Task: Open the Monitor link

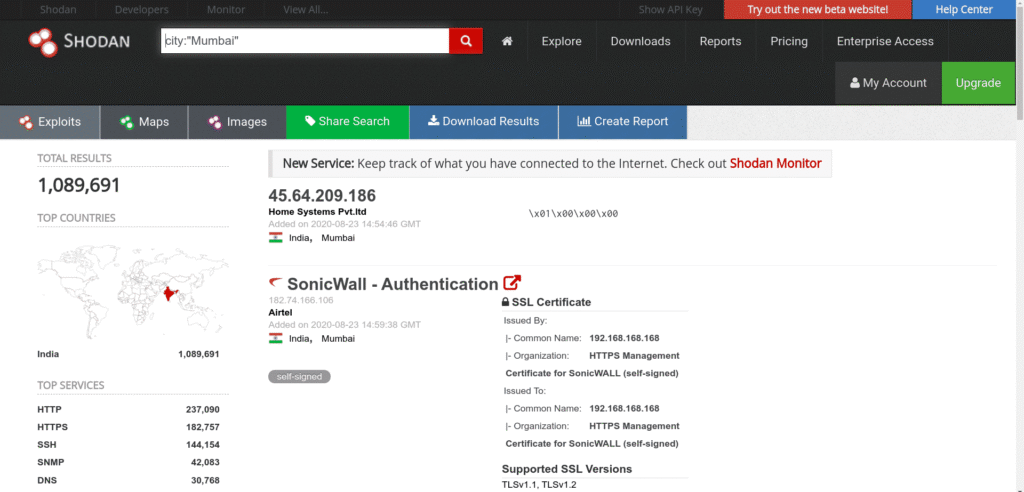Action: 226,10
